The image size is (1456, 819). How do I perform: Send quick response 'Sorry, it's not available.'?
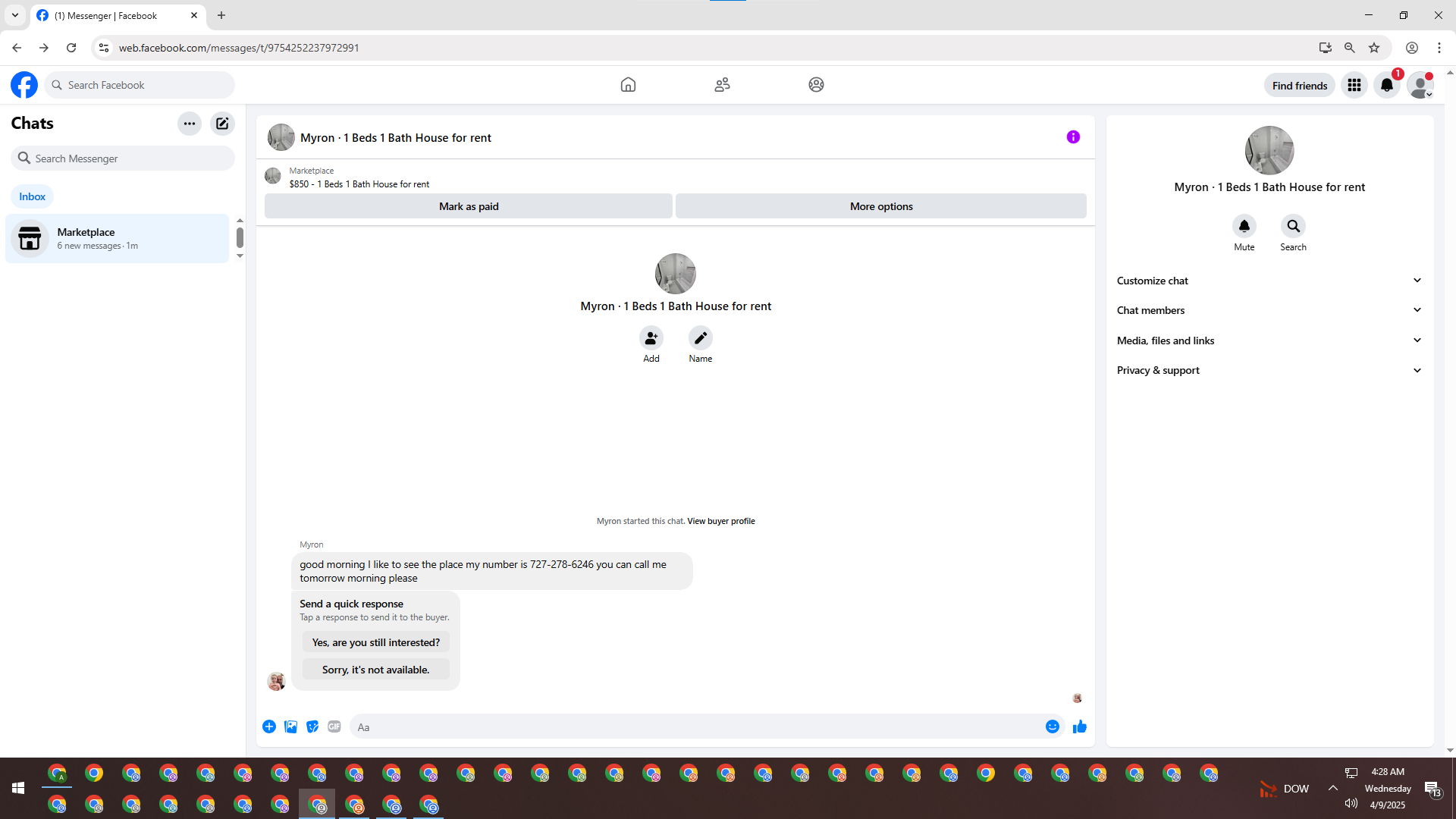click(x=376, y=670)
